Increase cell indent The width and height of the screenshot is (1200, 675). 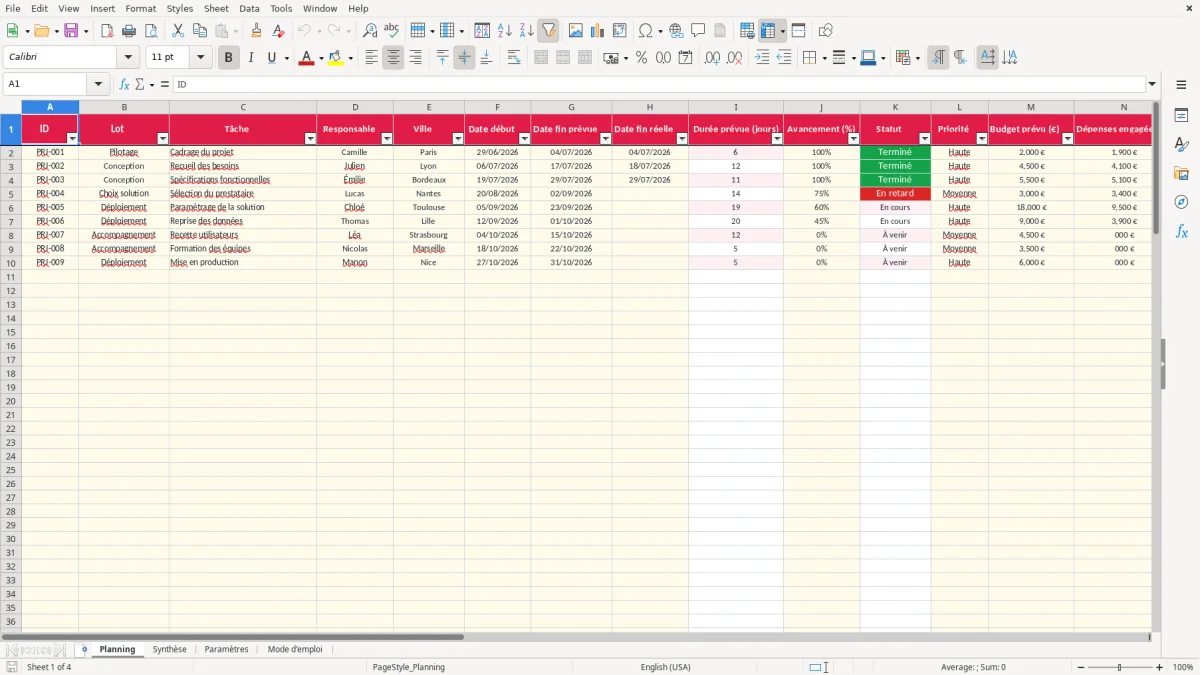(762, 58)
